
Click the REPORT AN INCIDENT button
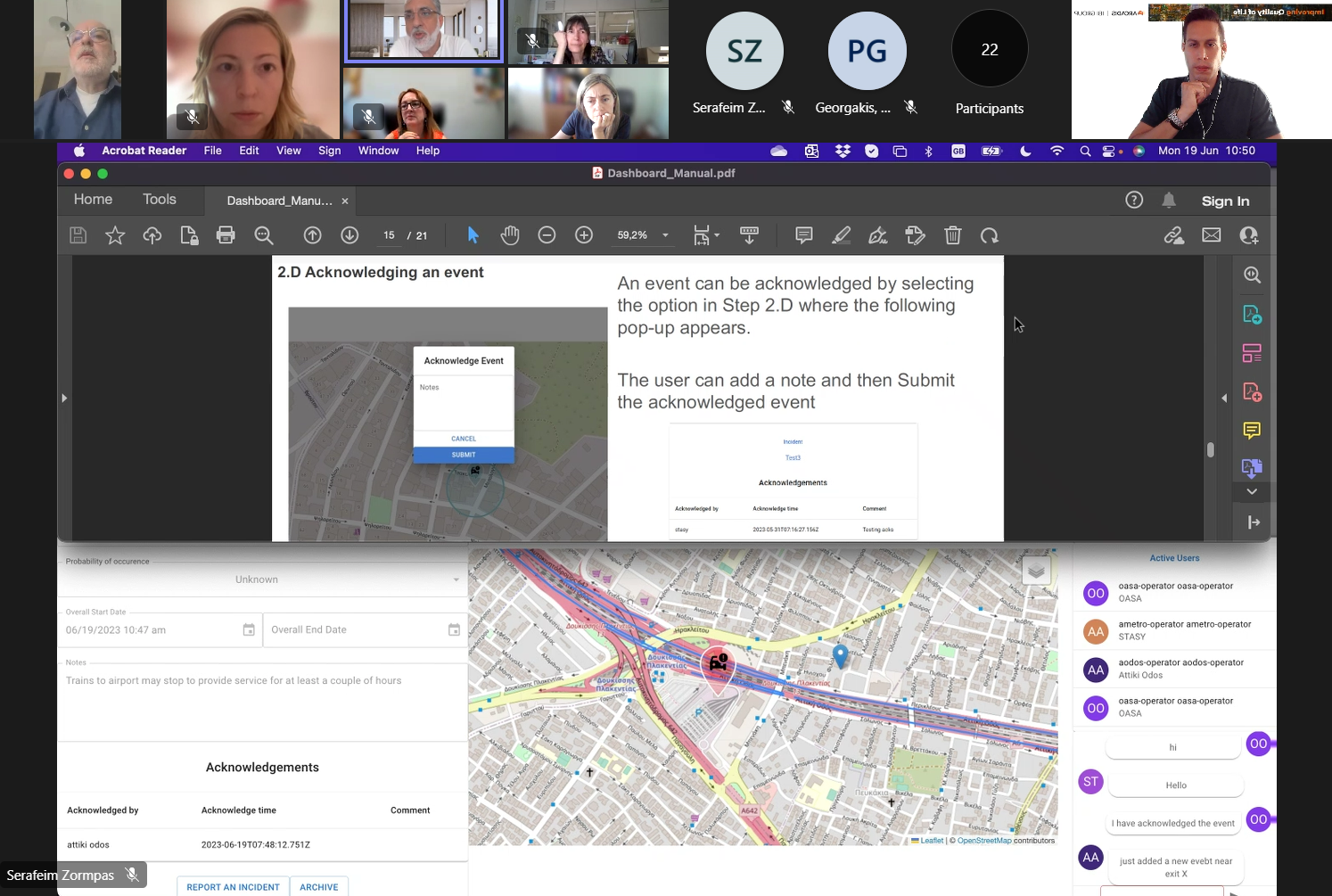point(233,887)
